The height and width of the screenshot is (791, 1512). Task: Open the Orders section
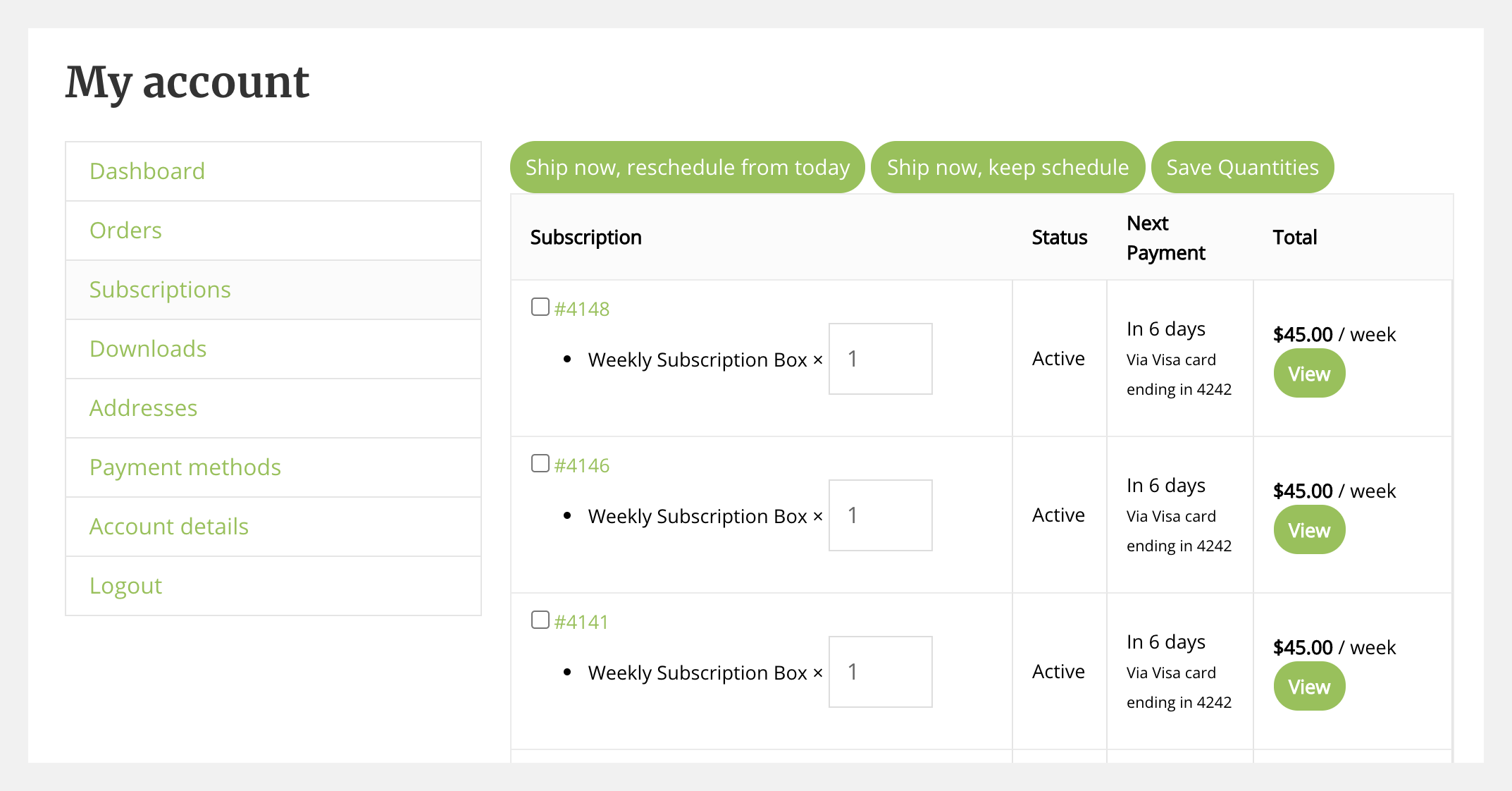click(x=125, y=230)
